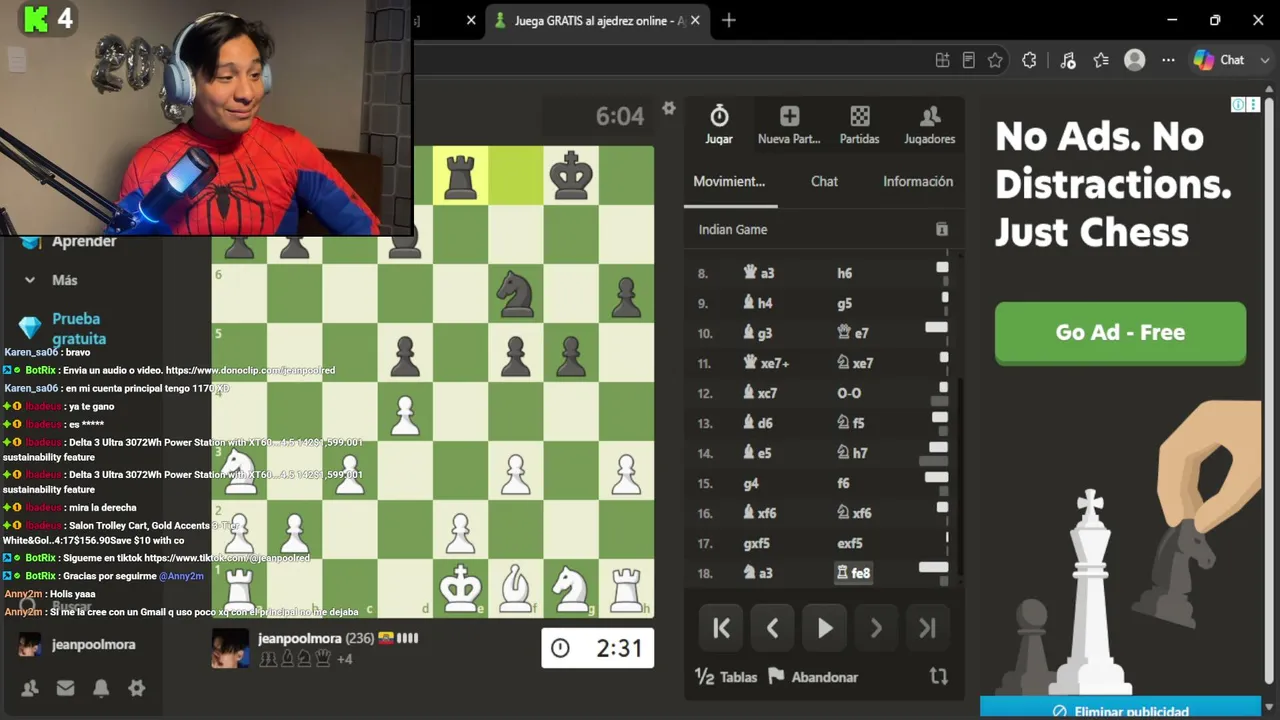Click the diamond Prueba gratuita icon
1280x720 pixels.
[30, 327]
